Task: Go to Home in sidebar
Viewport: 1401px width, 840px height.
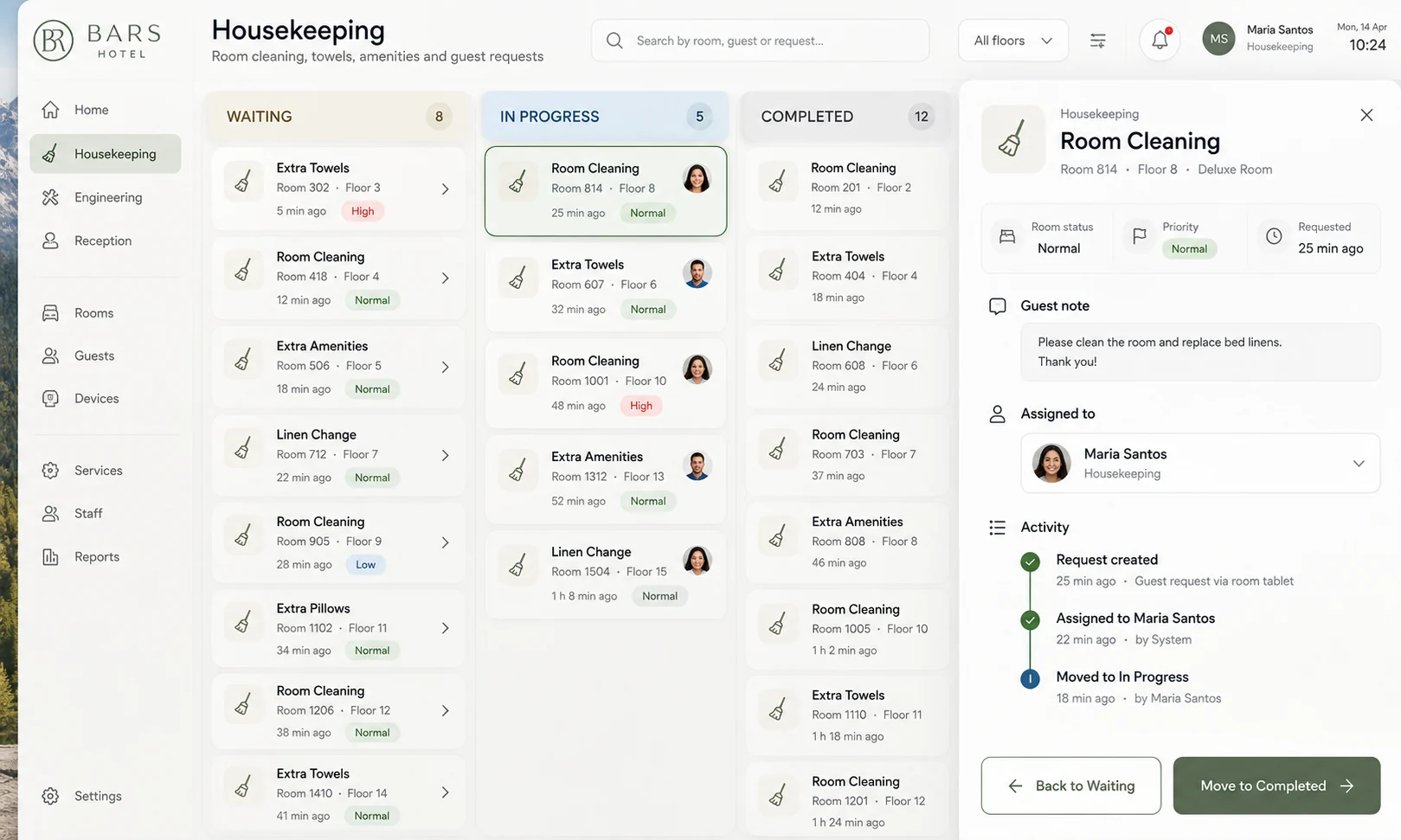Action: click(106, 110)
